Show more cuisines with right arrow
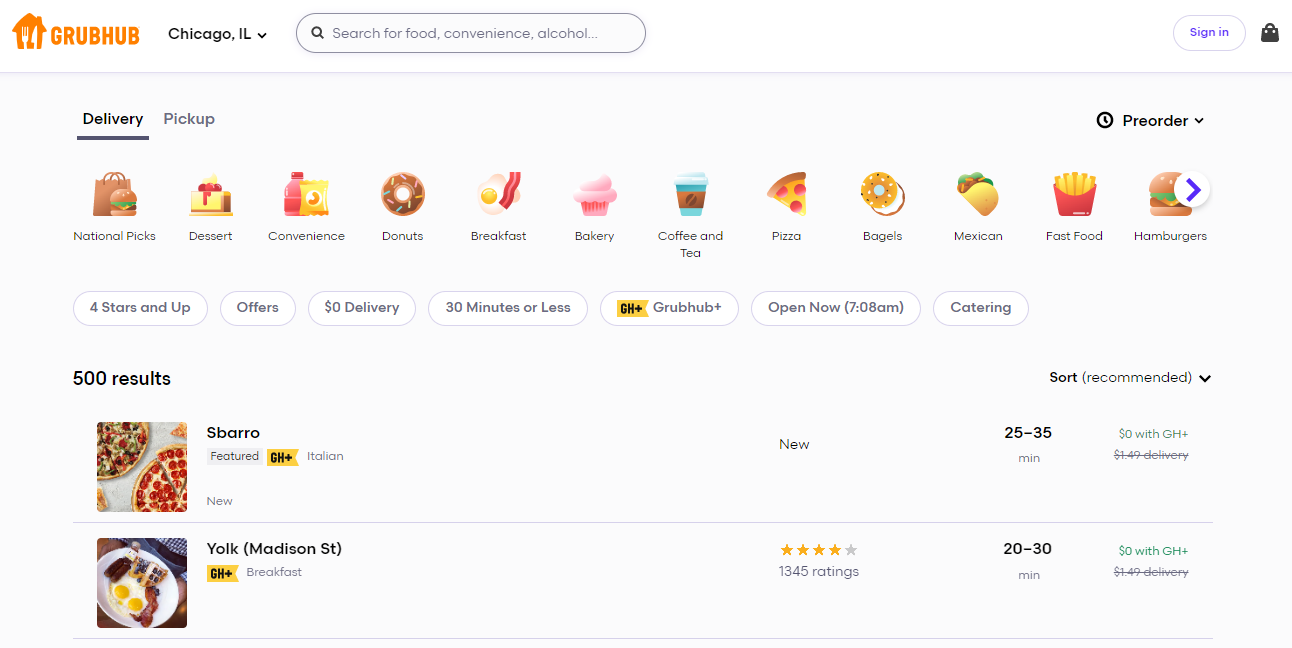This screenshot has height=648, width=1292. pyautogui.click(x=1192, y=189)
